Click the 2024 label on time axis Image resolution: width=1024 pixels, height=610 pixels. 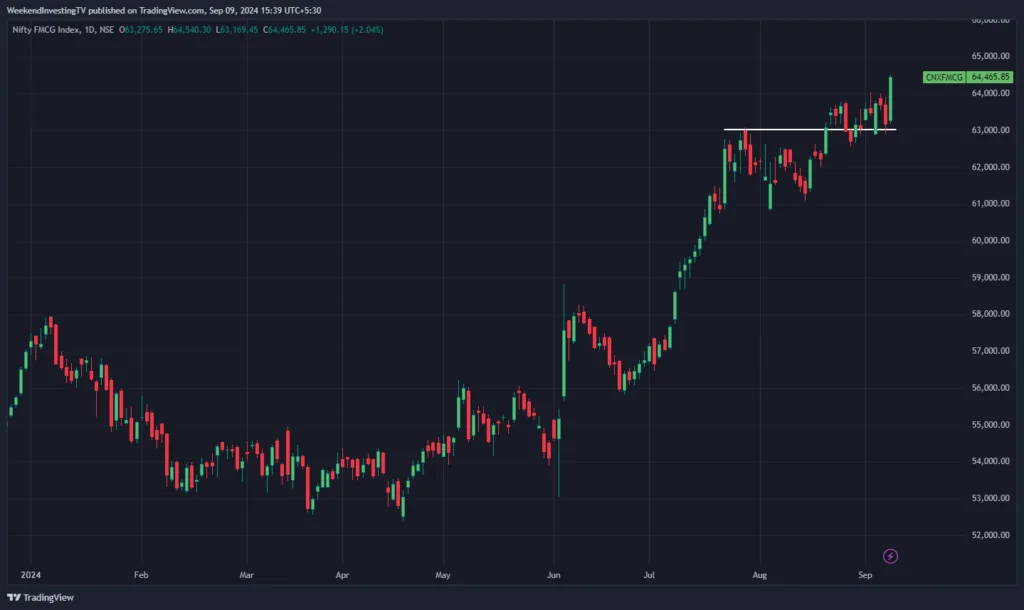[30, 576]
